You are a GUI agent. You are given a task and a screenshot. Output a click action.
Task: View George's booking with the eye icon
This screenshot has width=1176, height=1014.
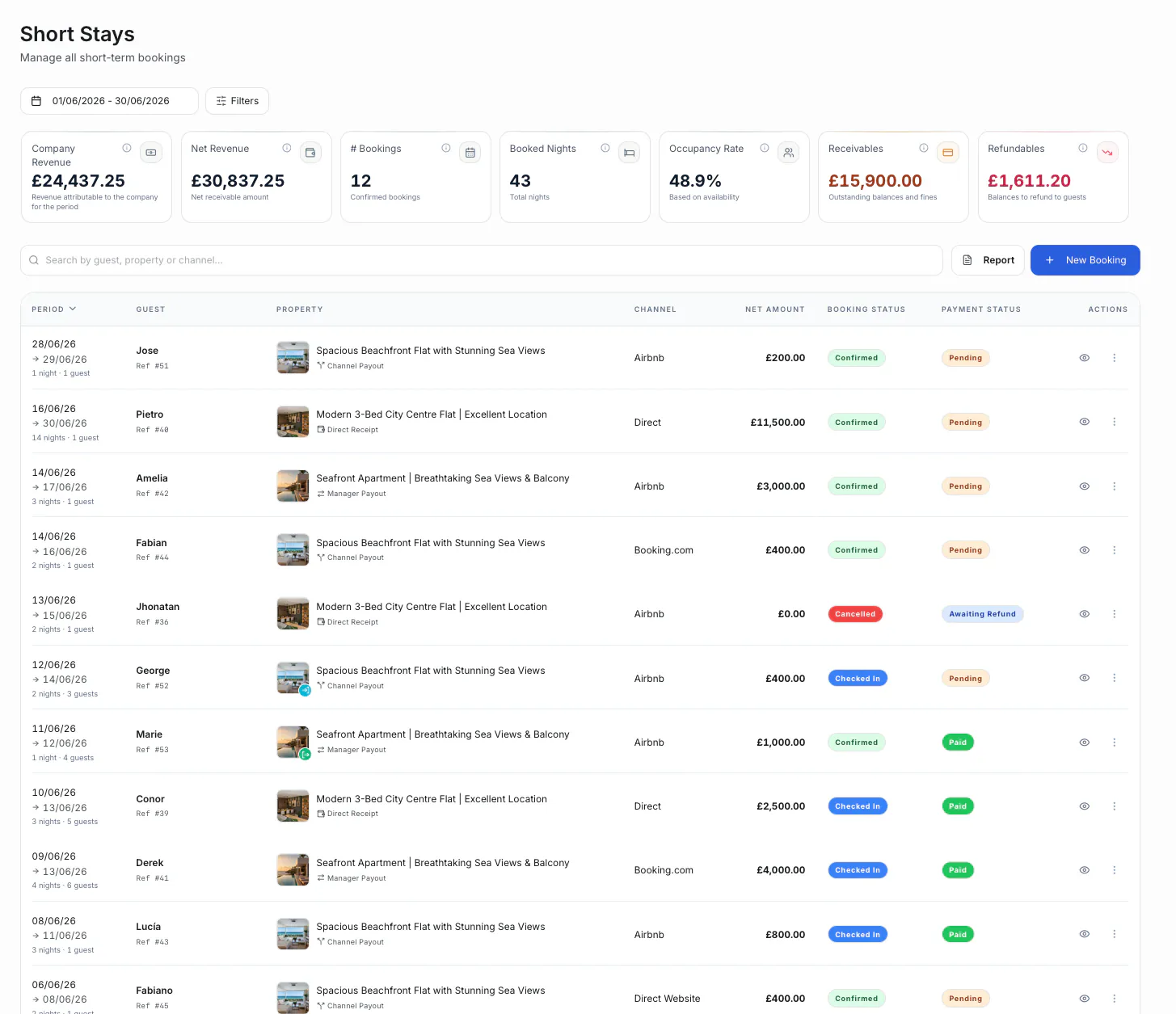[x=1085, y=678]
